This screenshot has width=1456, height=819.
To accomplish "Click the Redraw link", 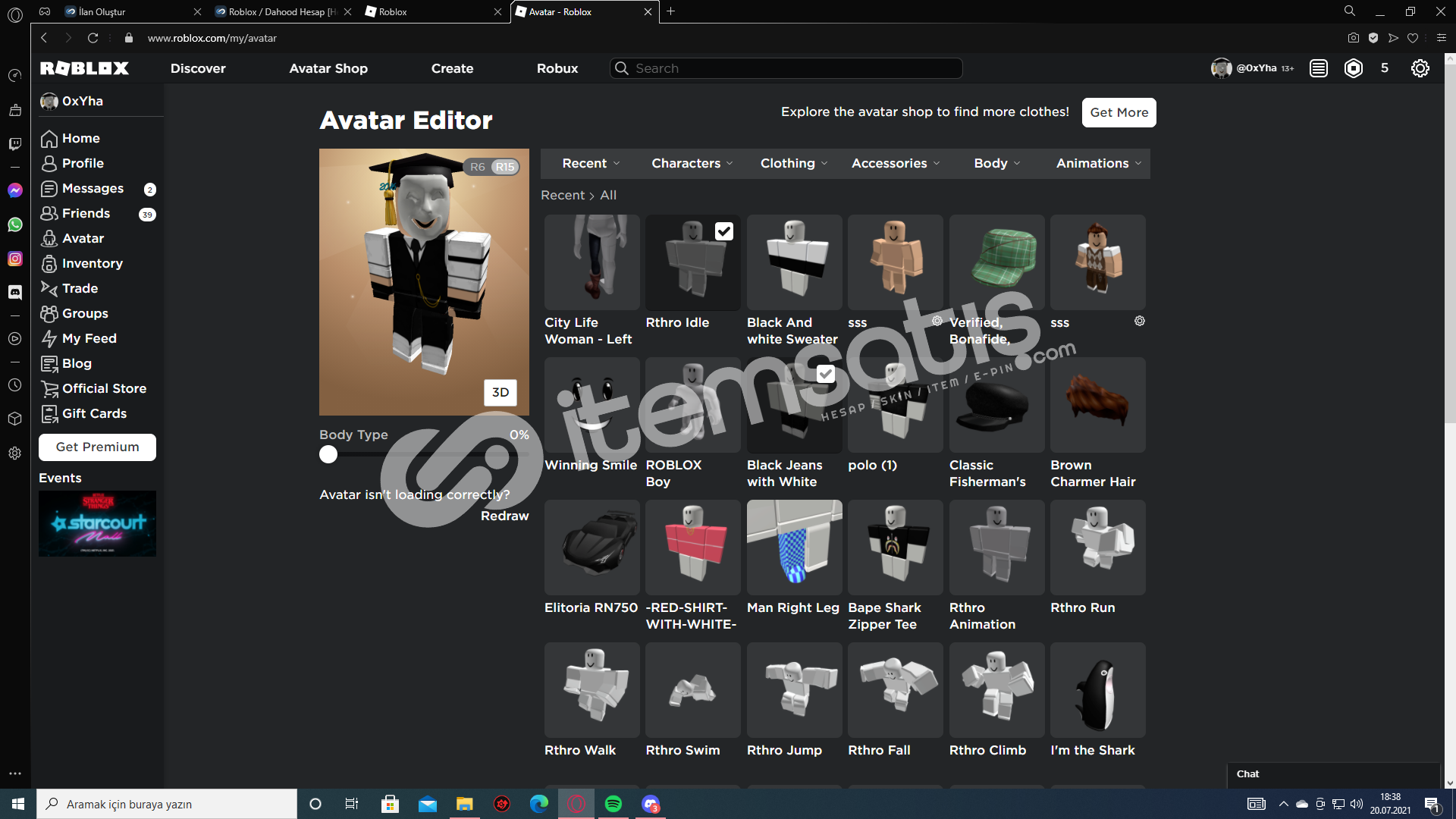I will [x=504, y=516].
